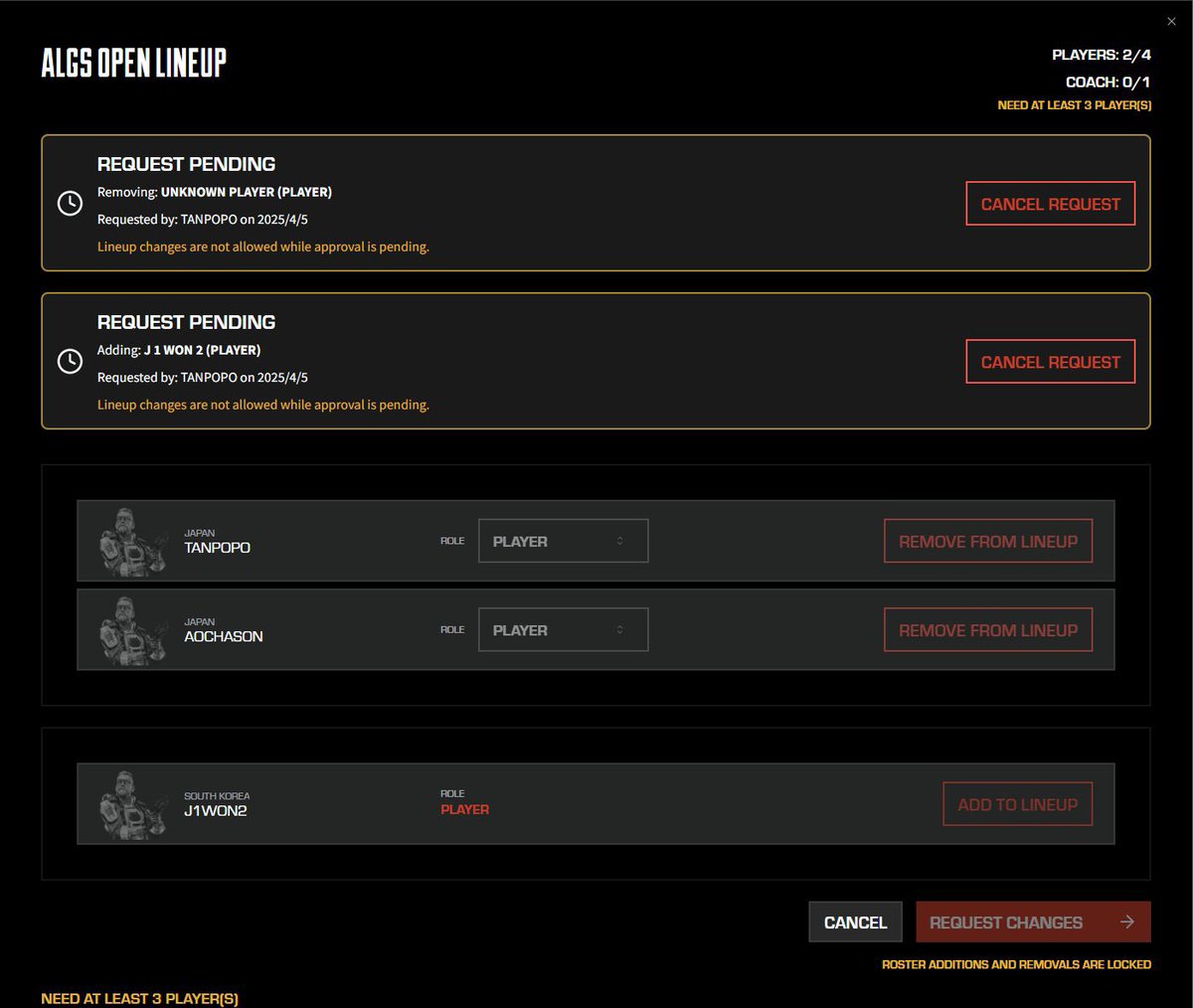Screen dimensions: 1193x1008
Task: Close the ALGS Open Lineup dialog
Action: coord(1171,21)
